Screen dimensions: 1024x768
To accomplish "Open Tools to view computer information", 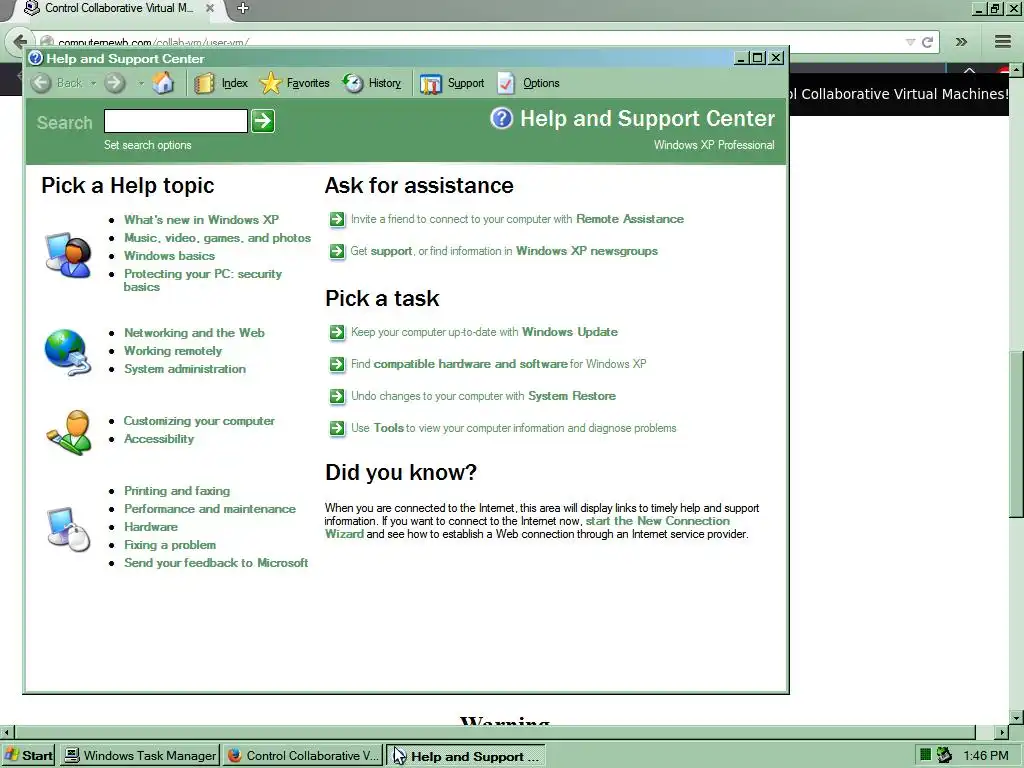I will (389, 428).
